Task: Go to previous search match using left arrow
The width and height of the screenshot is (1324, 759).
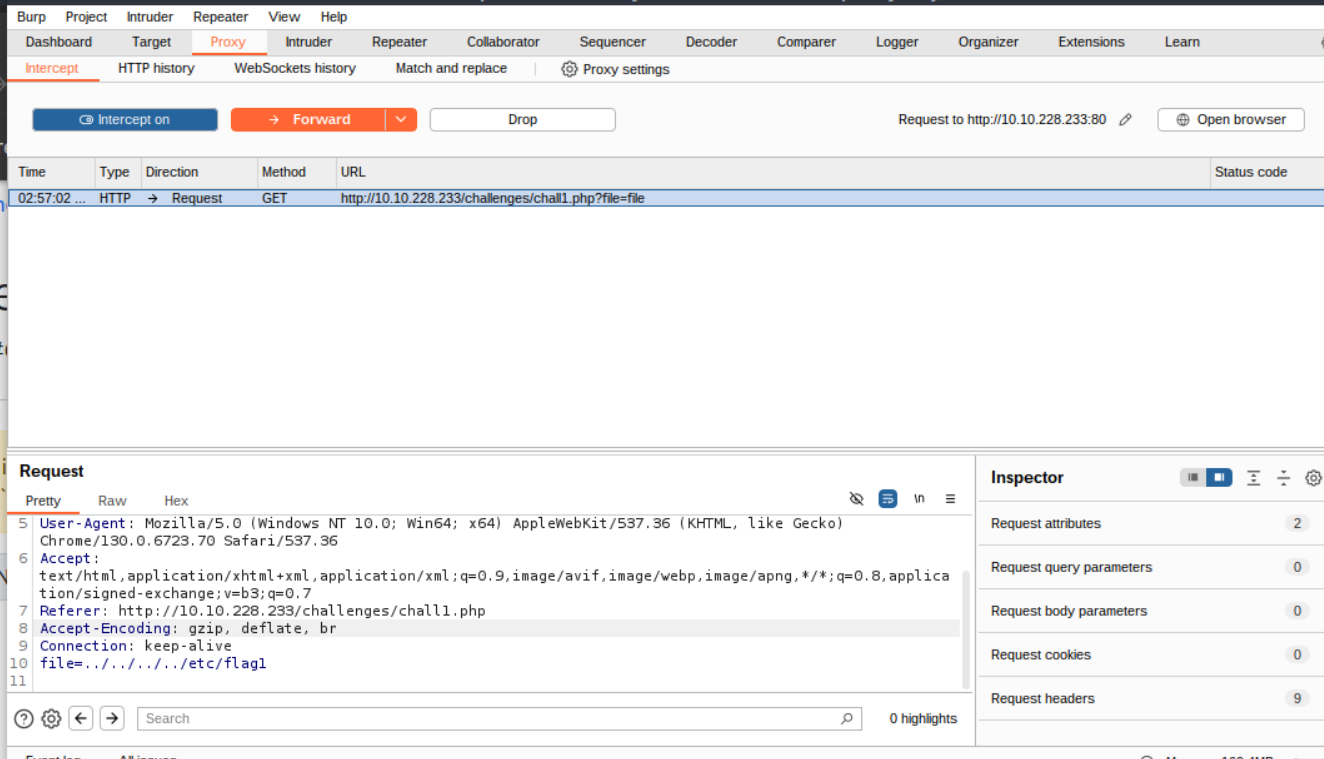Action: pyautogui.click(x=81, y=718)
